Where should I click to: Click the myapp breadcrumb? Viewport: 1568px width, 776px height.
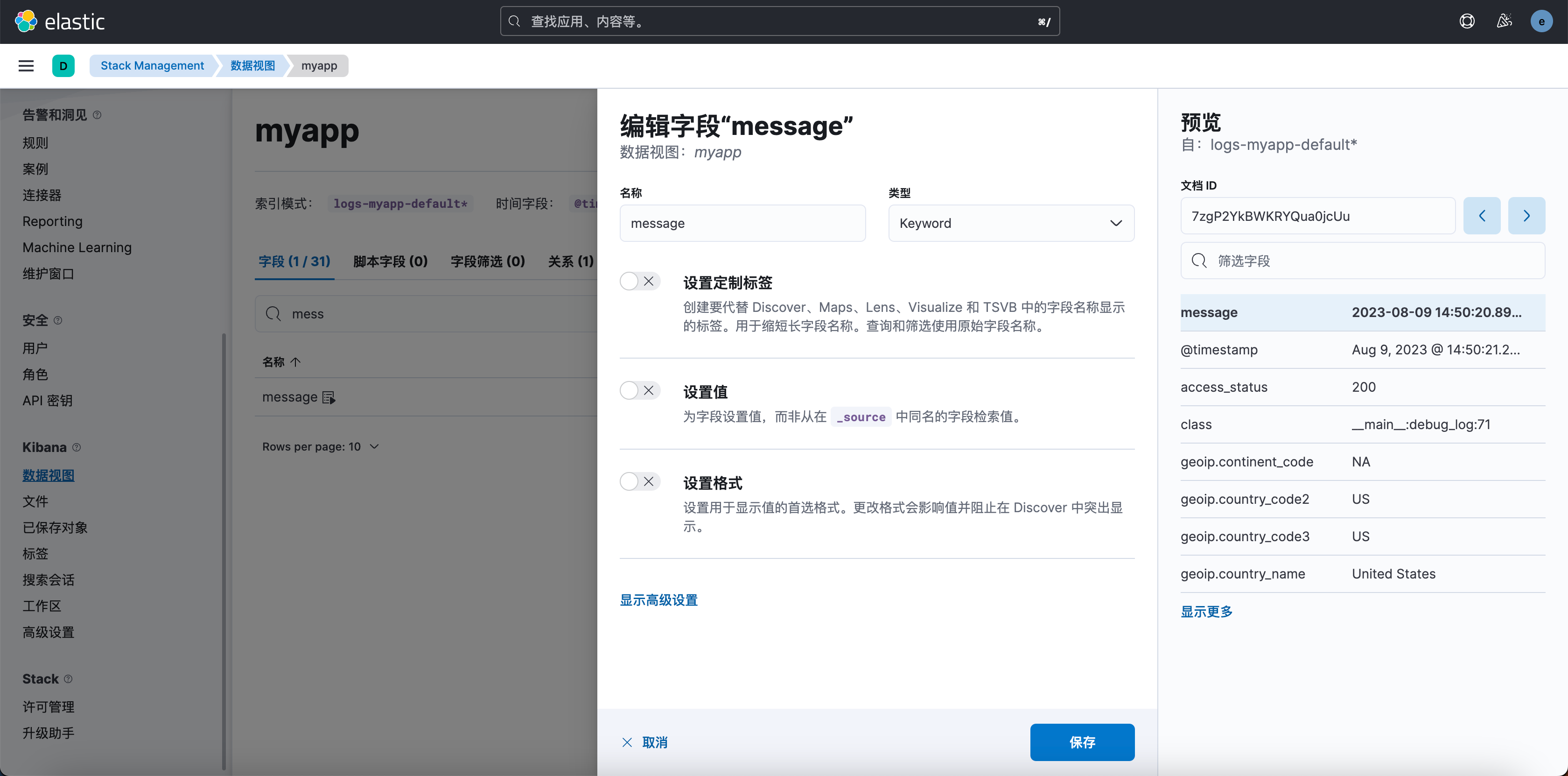pyautogui.click(x=319, y=66)
